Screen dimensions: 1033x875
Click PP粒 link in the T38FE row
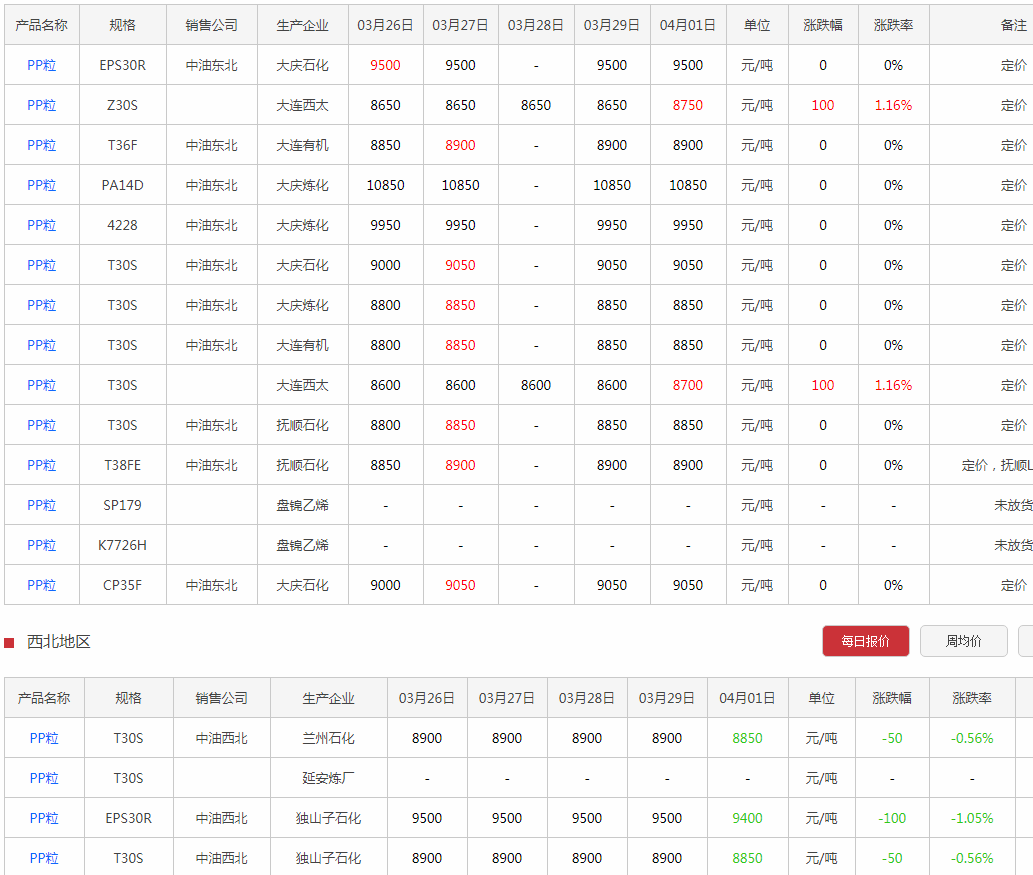(42, 465)
